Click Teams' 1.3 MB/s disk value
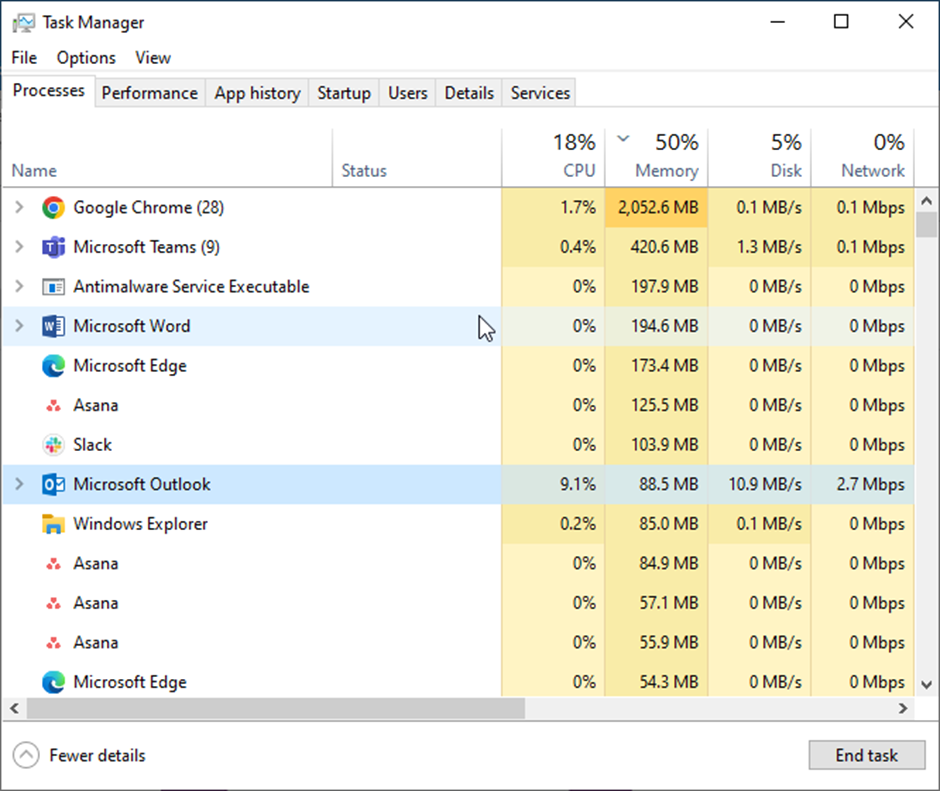 click(x=769, y=247)
